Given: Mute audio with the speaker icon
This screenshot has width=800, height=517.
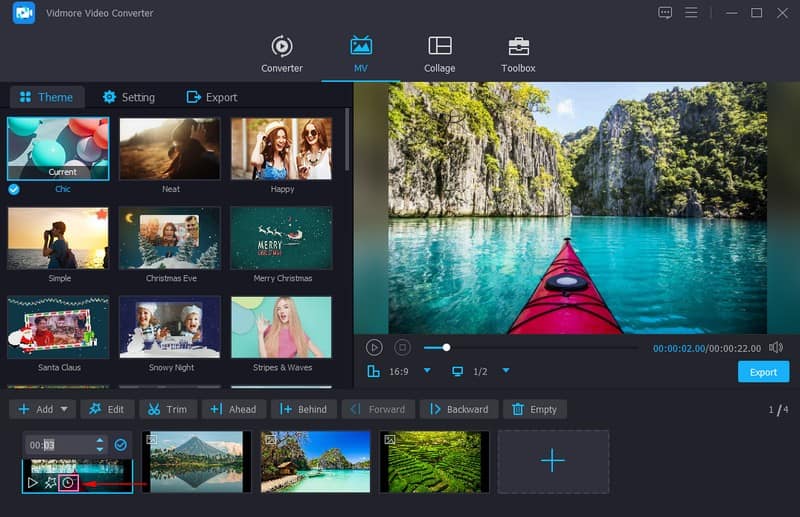Looking at the screenshot, I should point(776,347).
